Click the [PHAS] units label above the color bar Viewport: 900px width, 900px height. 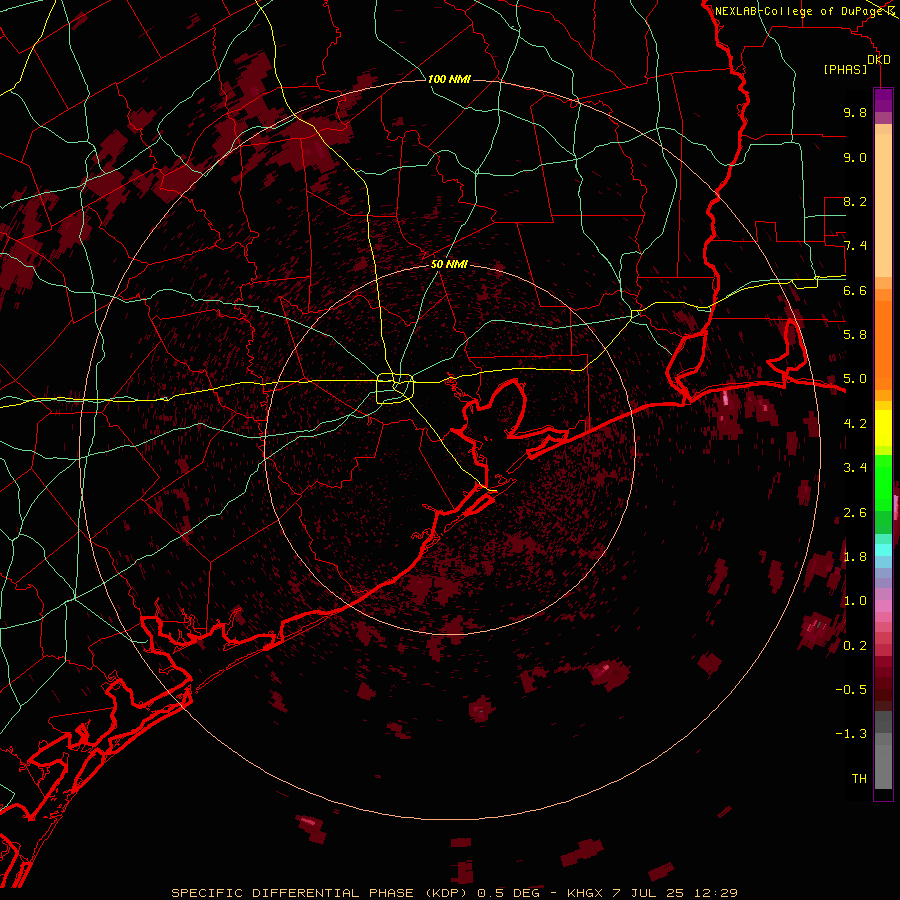[845, 69]
